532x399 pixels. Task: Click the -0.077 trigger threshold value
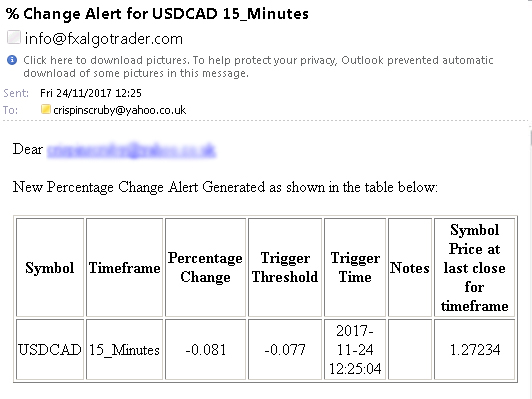285,349
